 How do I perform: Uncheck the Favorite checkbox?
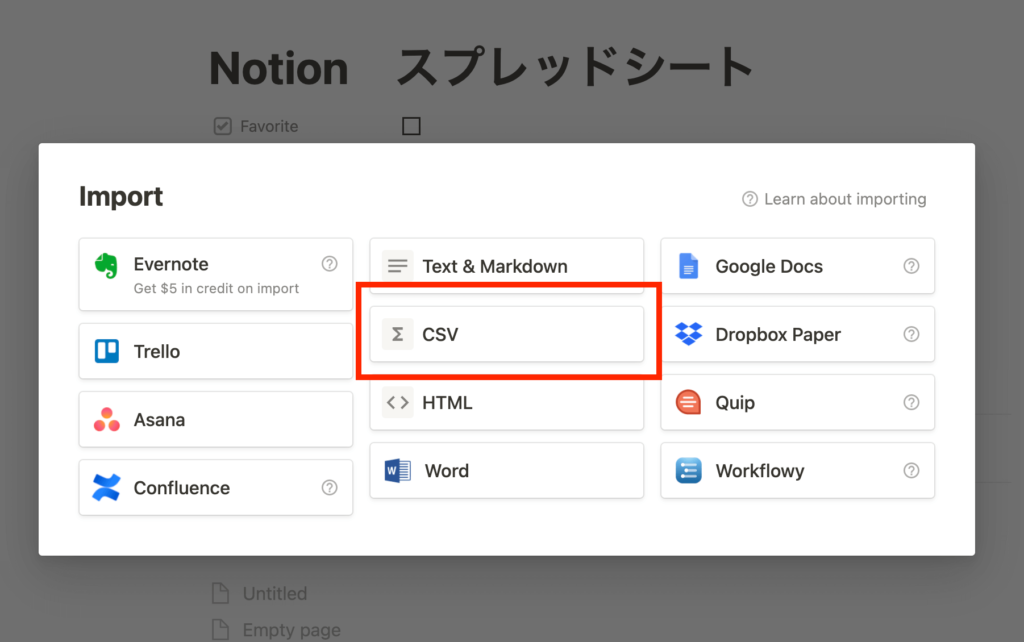221,126
